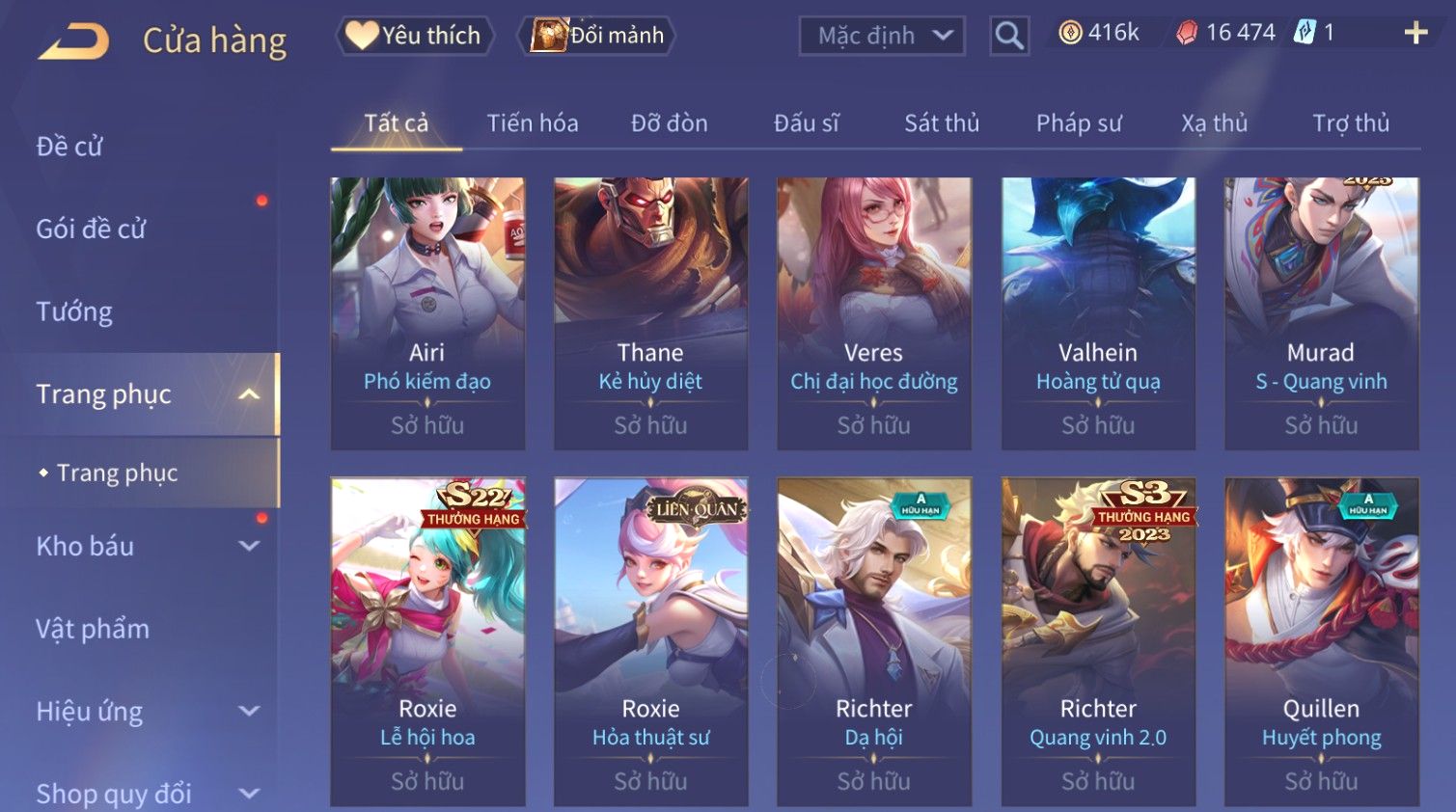Switch to the Pháp sư tab
Viewport: 1456px width, 812px height.
pyautogui.click(x=1079, y=123)
